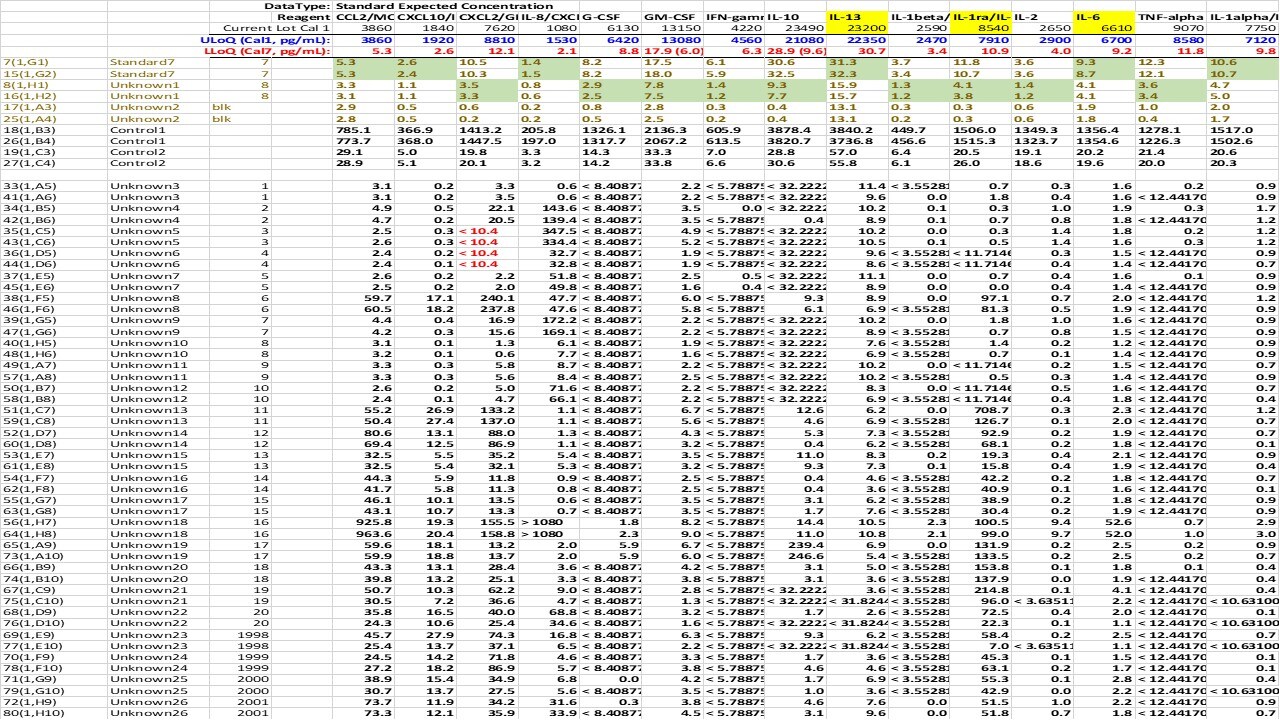Select the '52.6' IL-6 value
Image resolution: width=1280 pixels, height=720 pixels.
(x=1120, y=521)
